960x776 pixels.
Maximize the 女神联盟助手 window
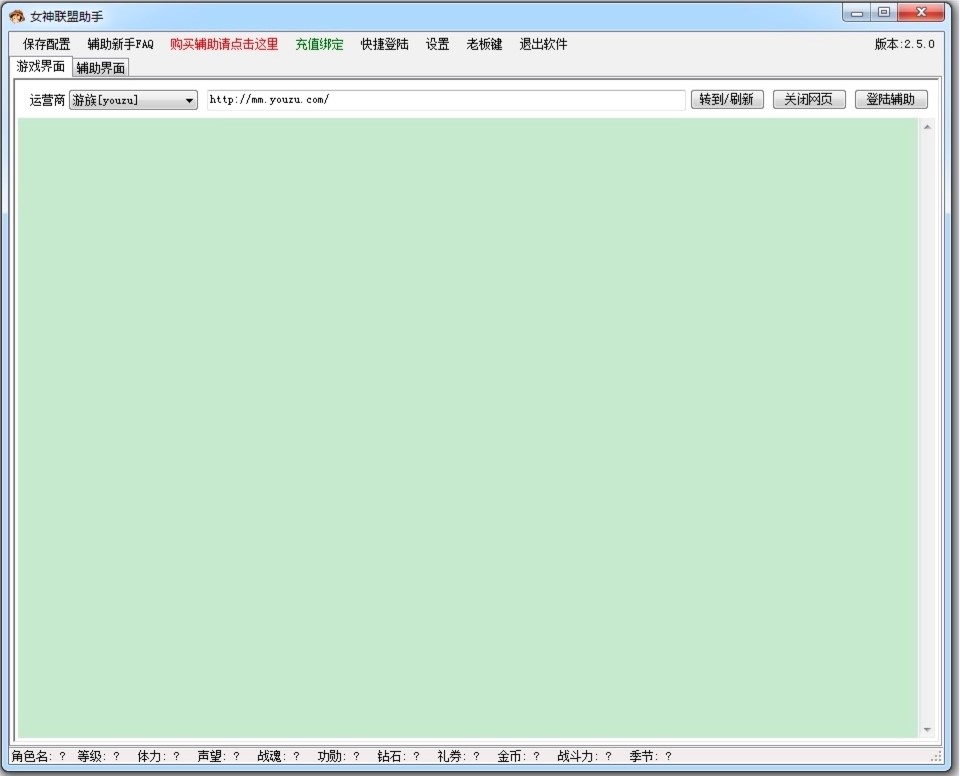coord(883,12)
